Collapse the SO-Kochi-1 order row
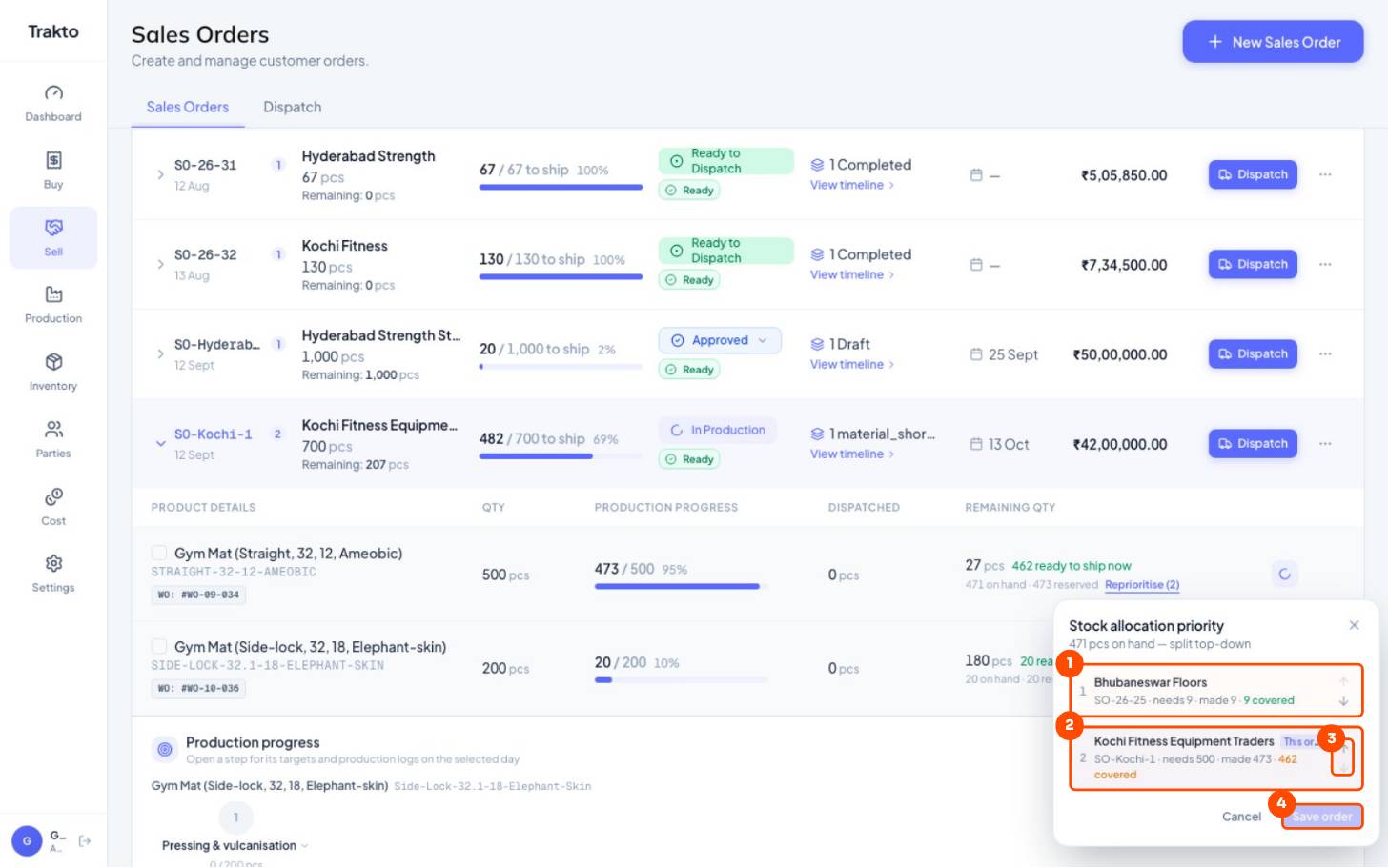Viewport: 1388px width, 868px height. pyautogui.click(x=160, y=443)
